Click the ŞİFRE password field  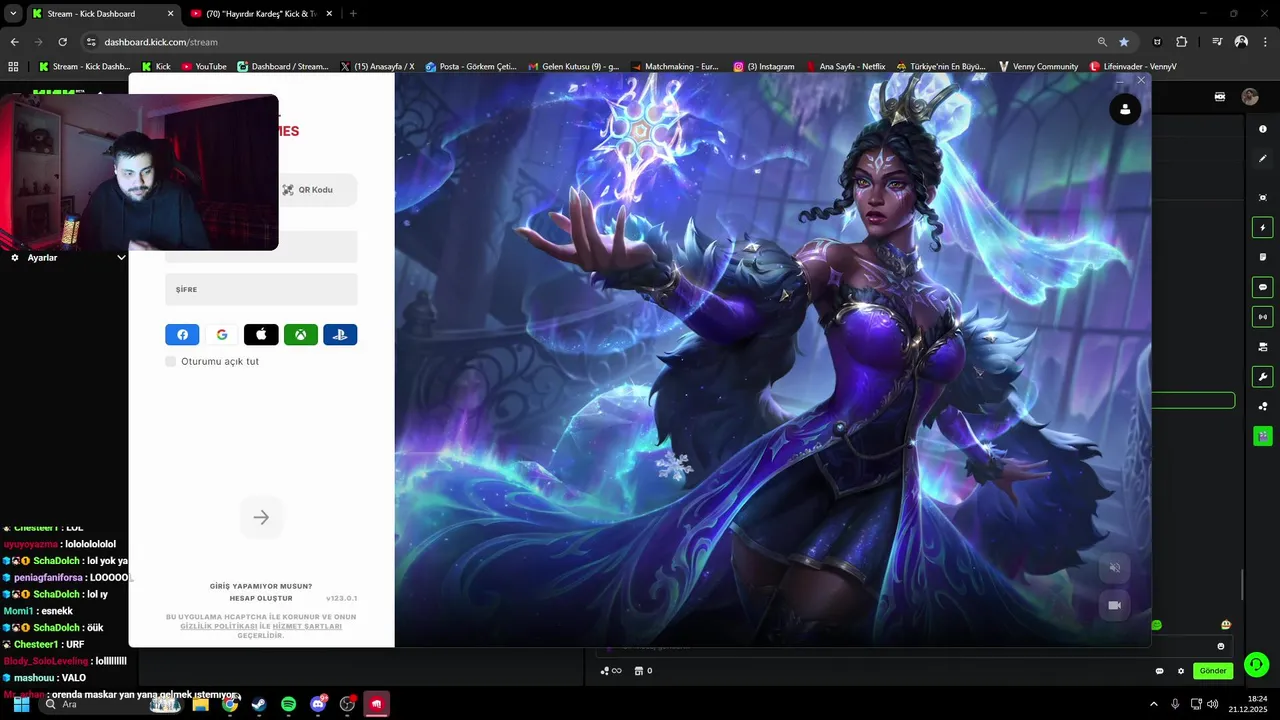(x=261, y=289)
